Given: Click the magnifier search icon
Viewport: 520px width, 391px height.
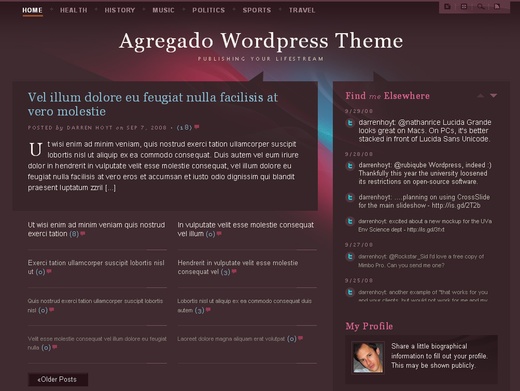Looking at the screenshot, I should (480, 6).
